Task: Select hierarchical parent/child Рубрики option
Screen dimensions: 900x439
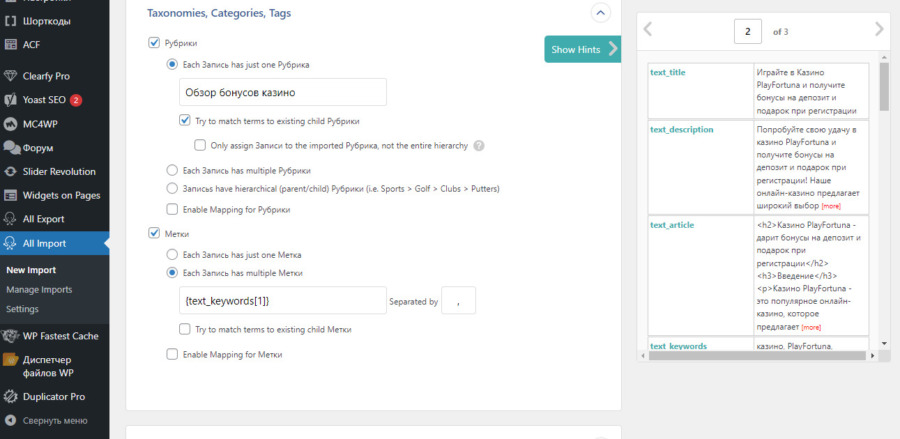Action: (172, 188)
